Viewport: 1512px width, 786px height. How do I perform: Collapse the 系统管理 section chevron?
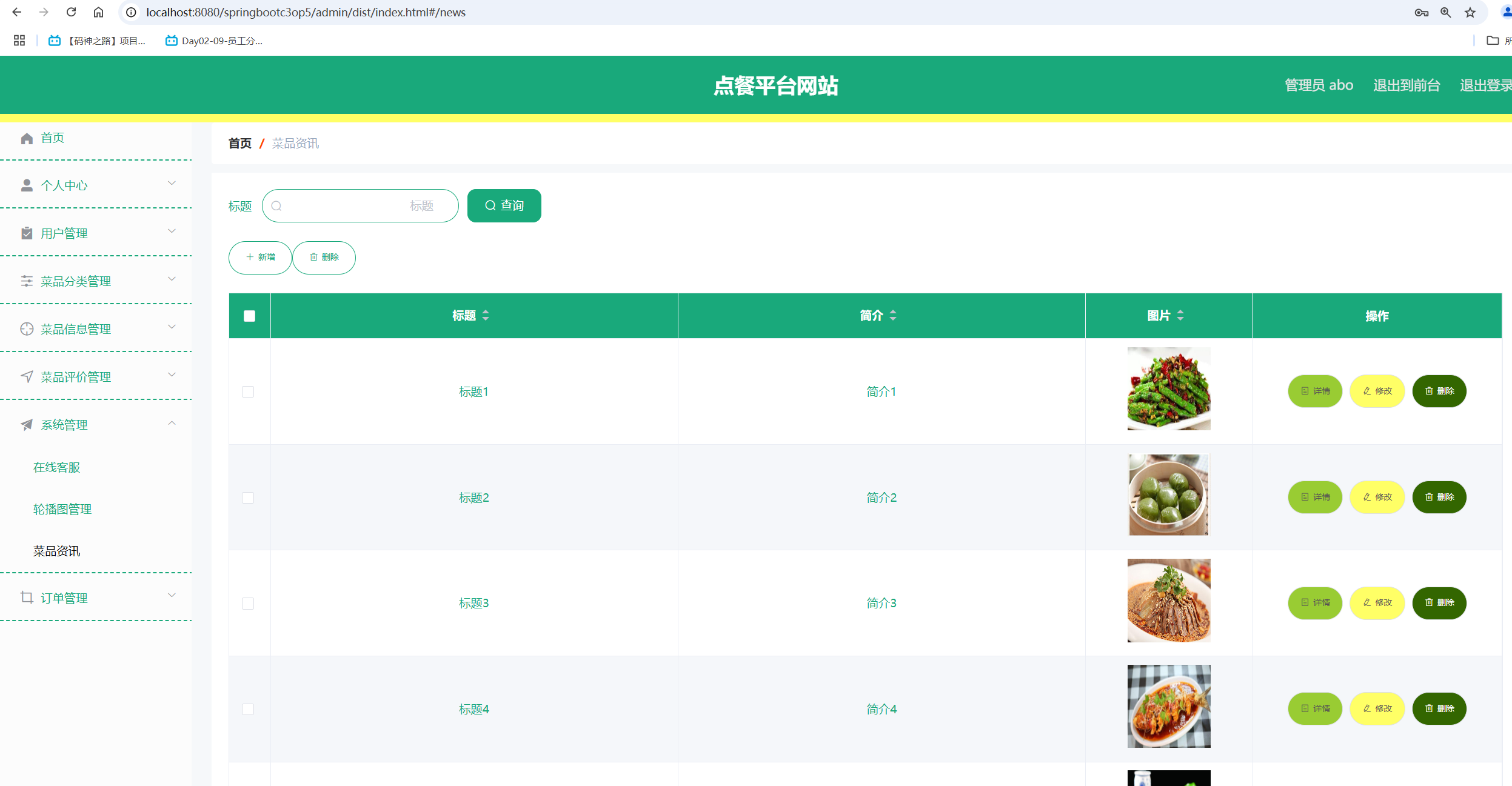coord(172,424)
